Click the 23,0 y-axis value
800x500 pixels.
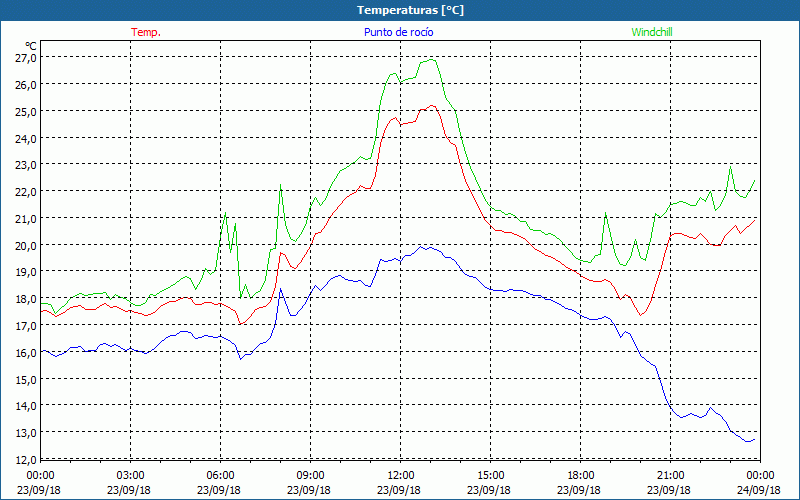[x=26, y=165]
